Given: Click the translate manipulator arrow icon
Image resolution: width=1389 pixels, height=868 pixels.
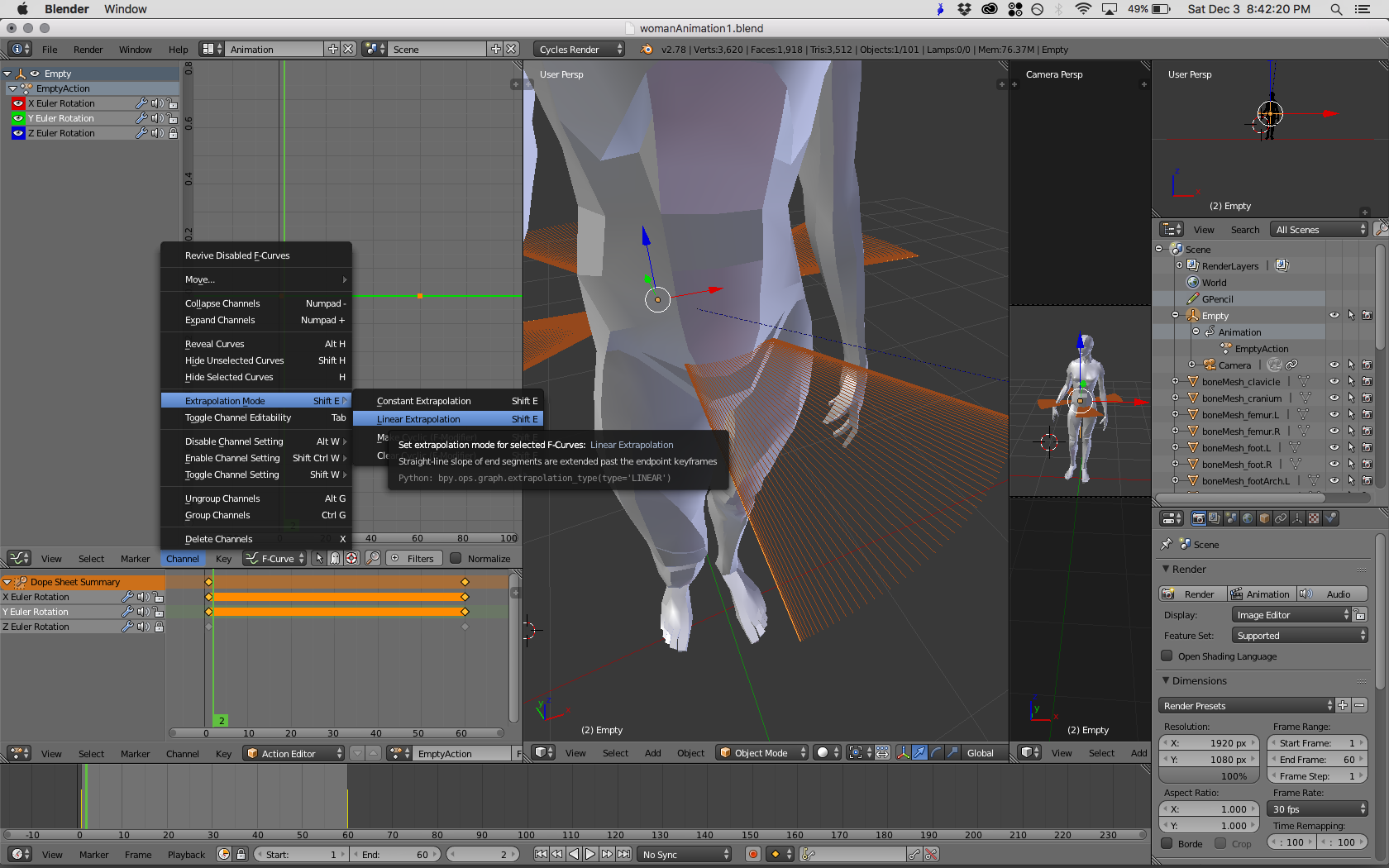Looking at the screenshot, I should pos(919,753).
